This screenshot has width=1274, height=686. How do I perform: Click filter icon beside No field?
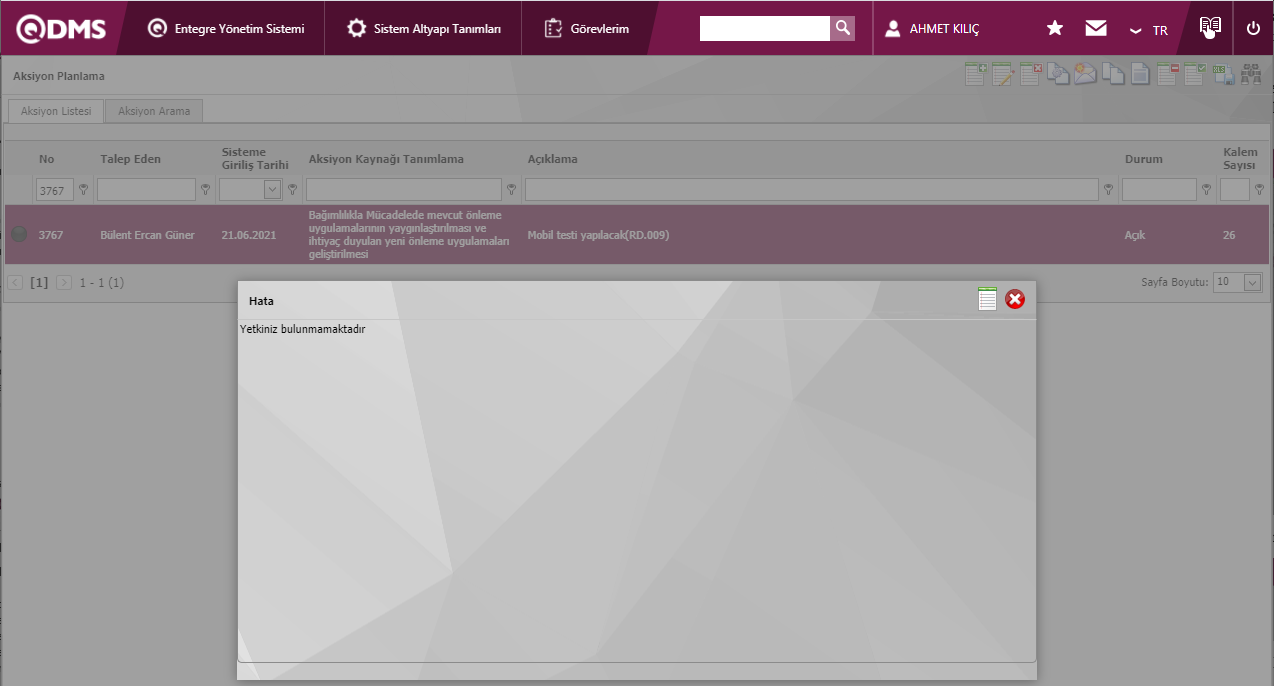coord(84,189)
